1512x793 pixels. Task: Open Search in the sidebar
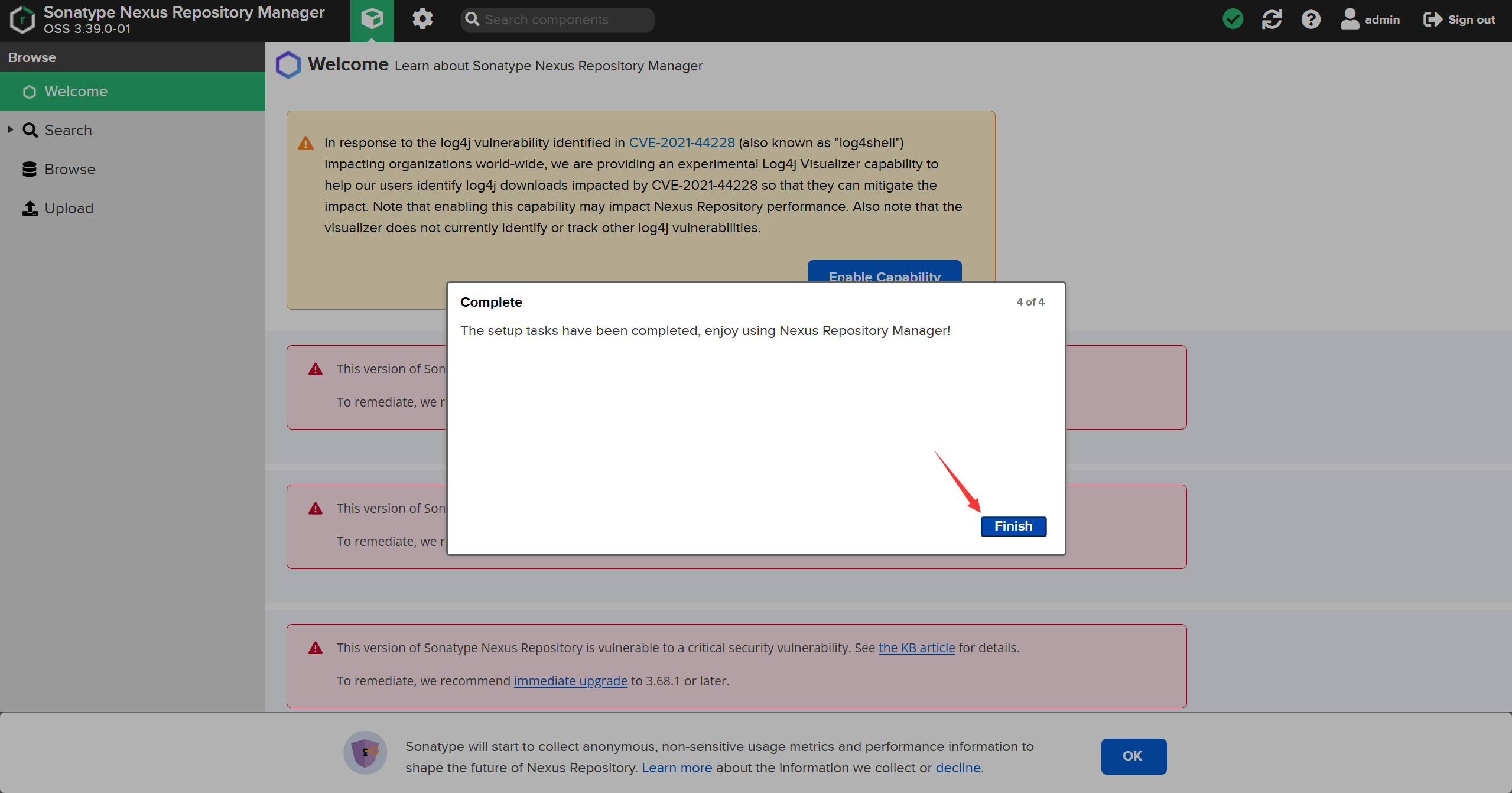point(68,131)
